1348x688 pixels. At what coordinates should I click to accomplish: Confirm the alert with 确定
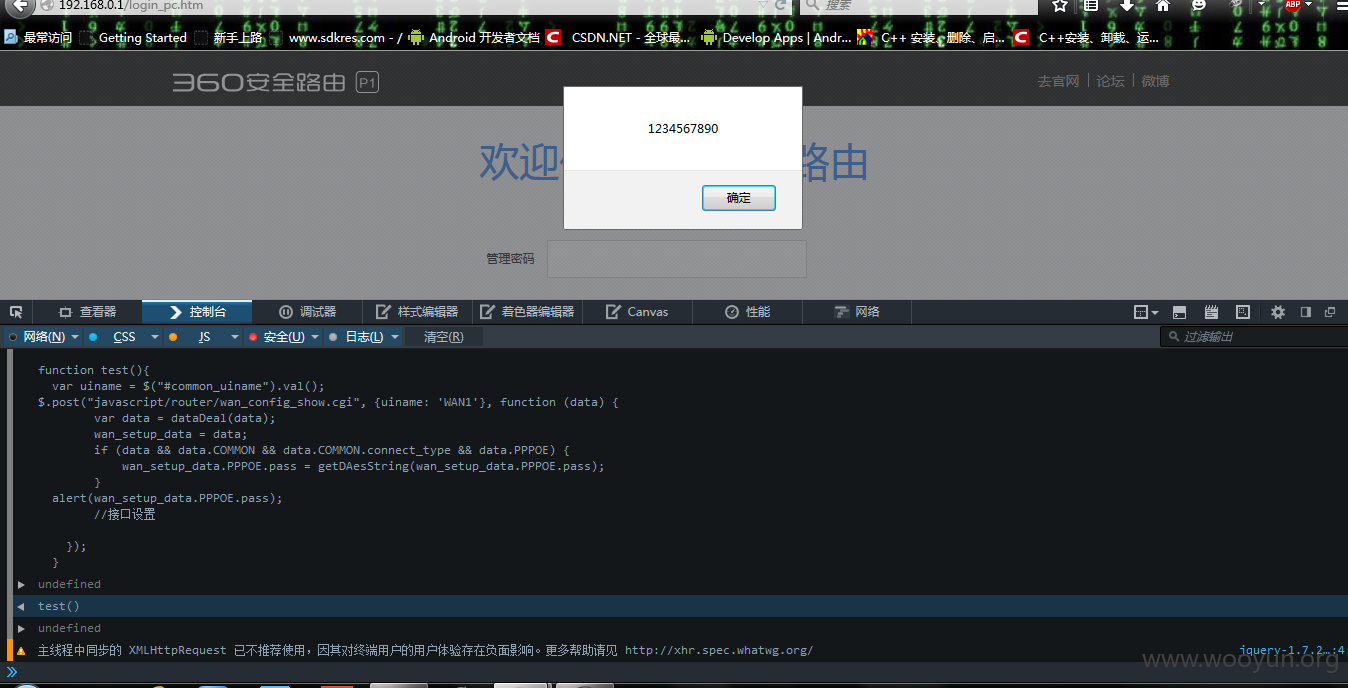[x=739, y=198]
